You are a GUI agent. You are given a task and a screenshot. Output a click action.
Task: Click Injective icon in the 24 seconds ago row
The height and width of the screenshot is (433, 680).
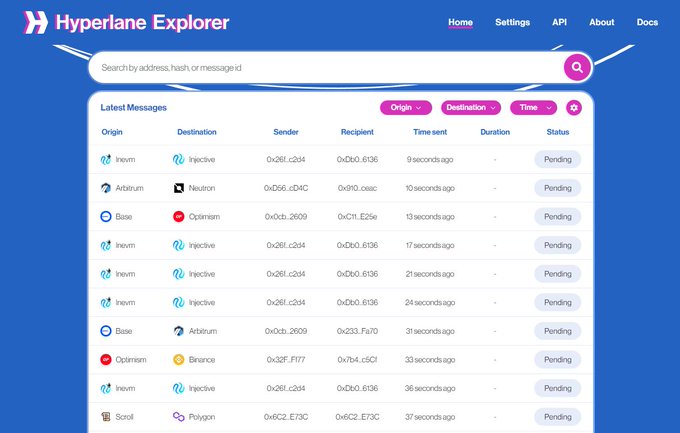click(179, 302)
